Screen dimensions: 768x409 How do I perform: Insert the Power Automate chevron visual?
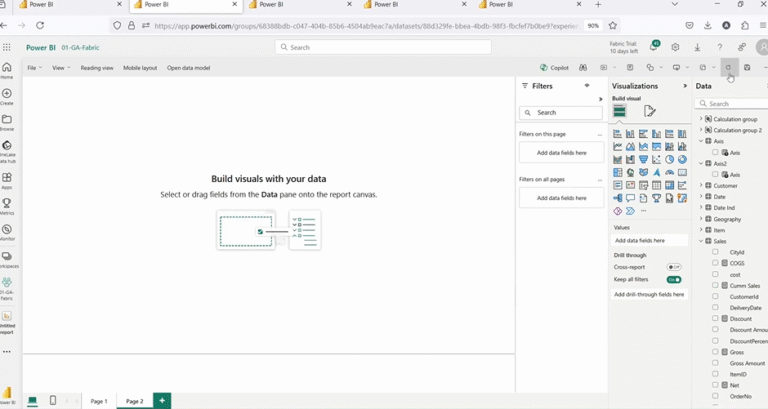pos(630,211)
